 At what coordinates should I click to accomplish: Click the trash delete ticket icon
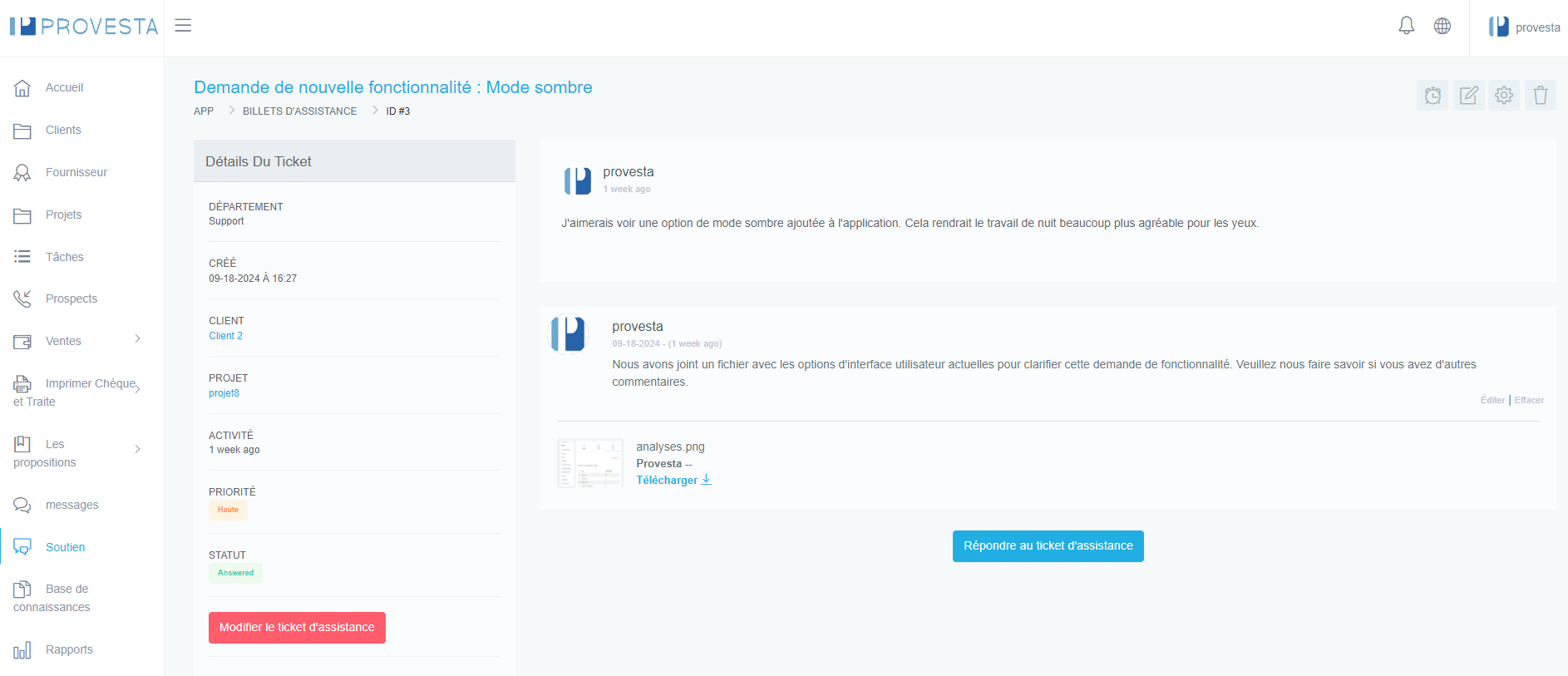[x=1540, y=96]
